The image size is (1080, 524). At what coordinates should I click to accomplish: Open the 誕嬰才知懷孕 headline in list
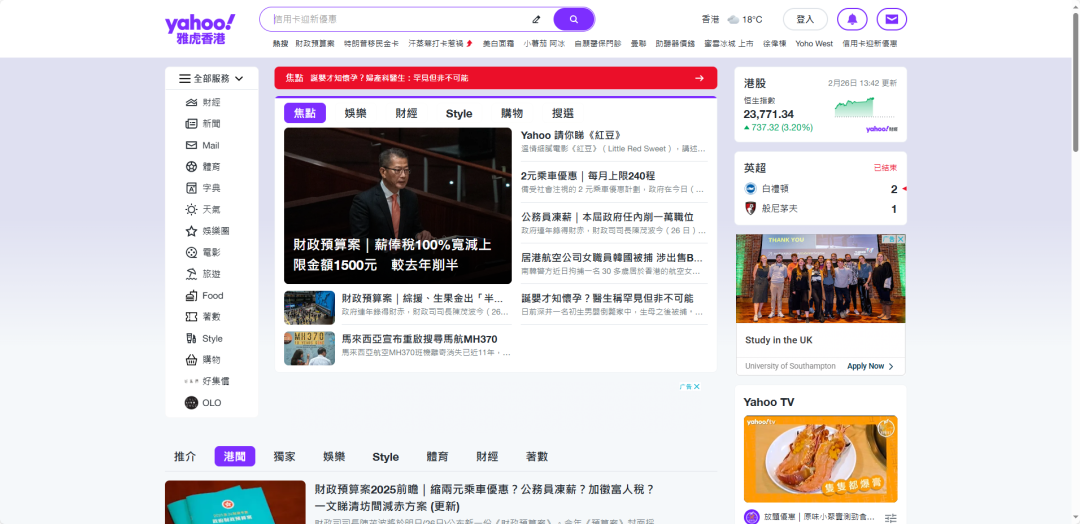[x=607, y=298]
